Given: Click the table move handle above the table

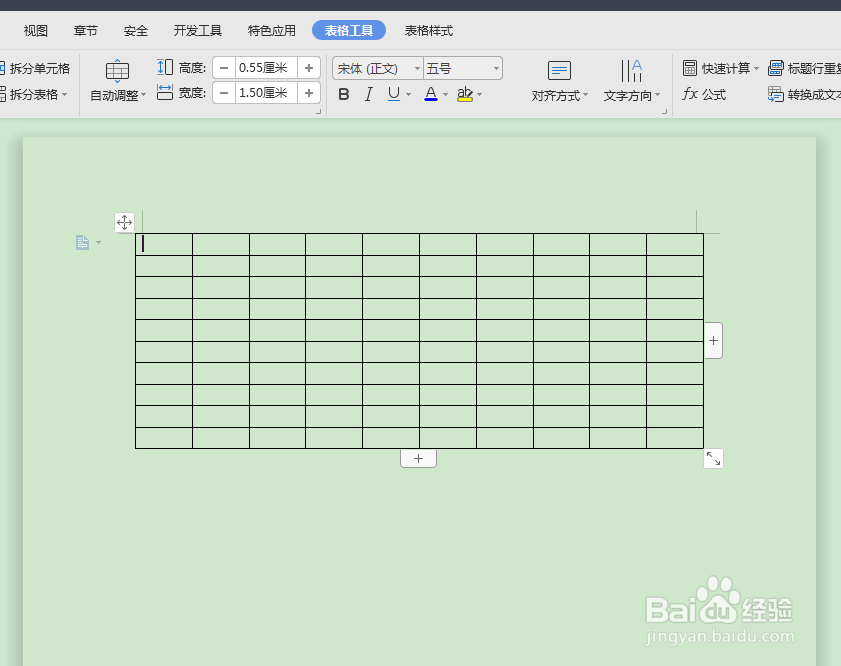Looking at the screenshot, I should click(124, 223).
